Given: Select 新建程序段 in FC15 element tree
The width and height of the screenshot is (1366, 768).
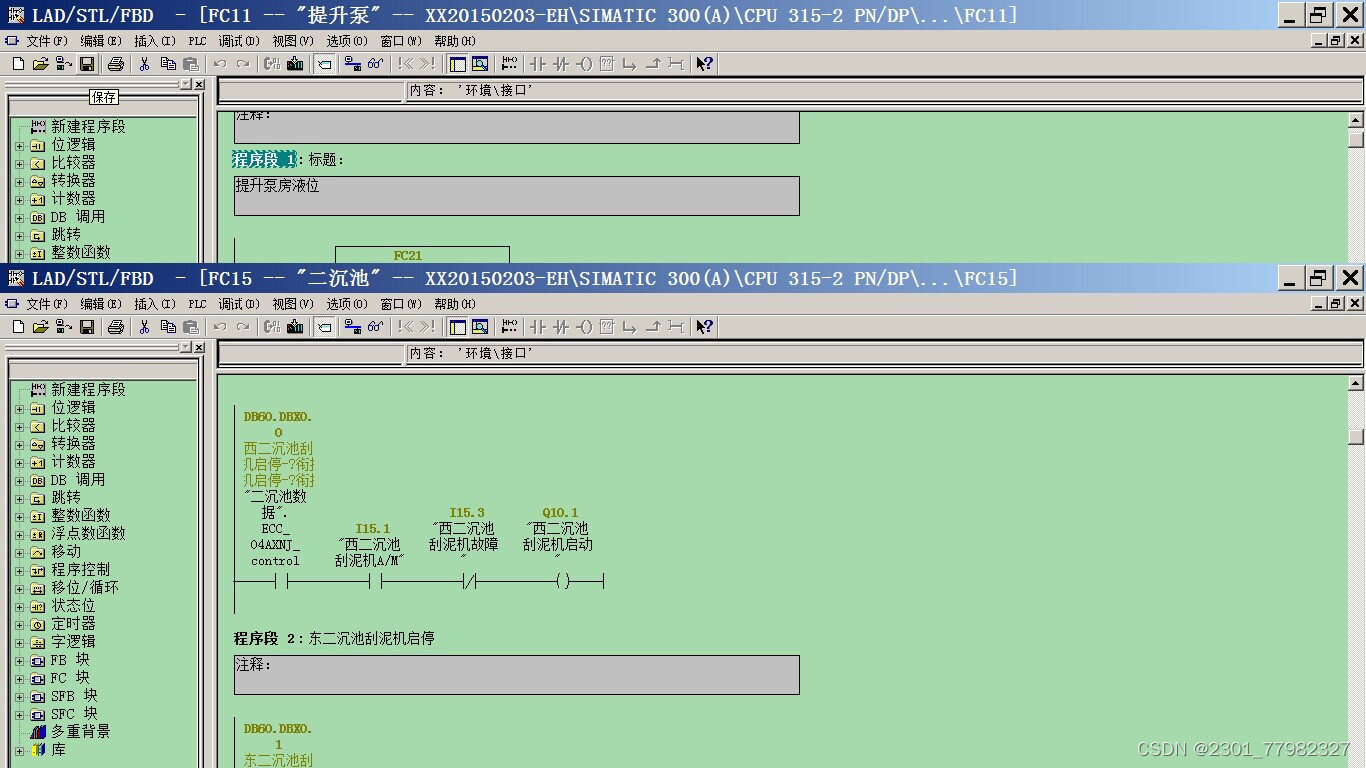Looking at the screenshot, I should 88,390.
